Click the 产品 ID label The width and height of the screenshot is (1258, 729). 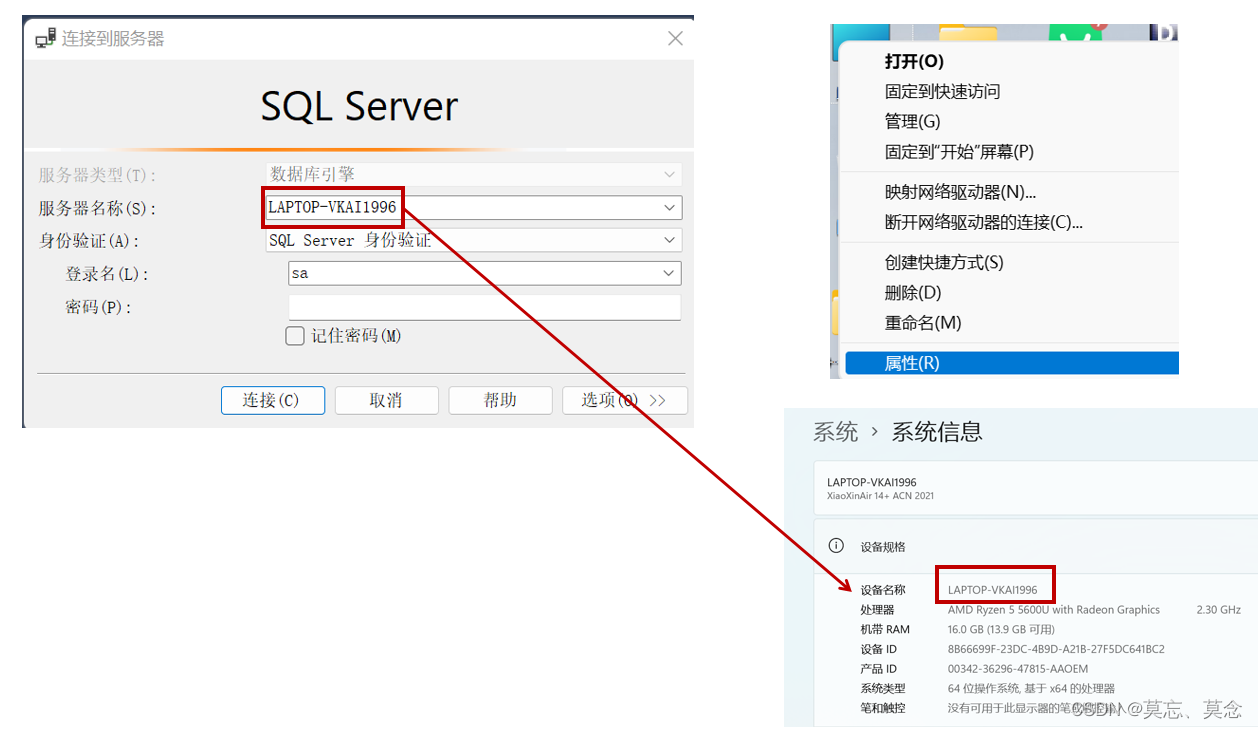879,669
